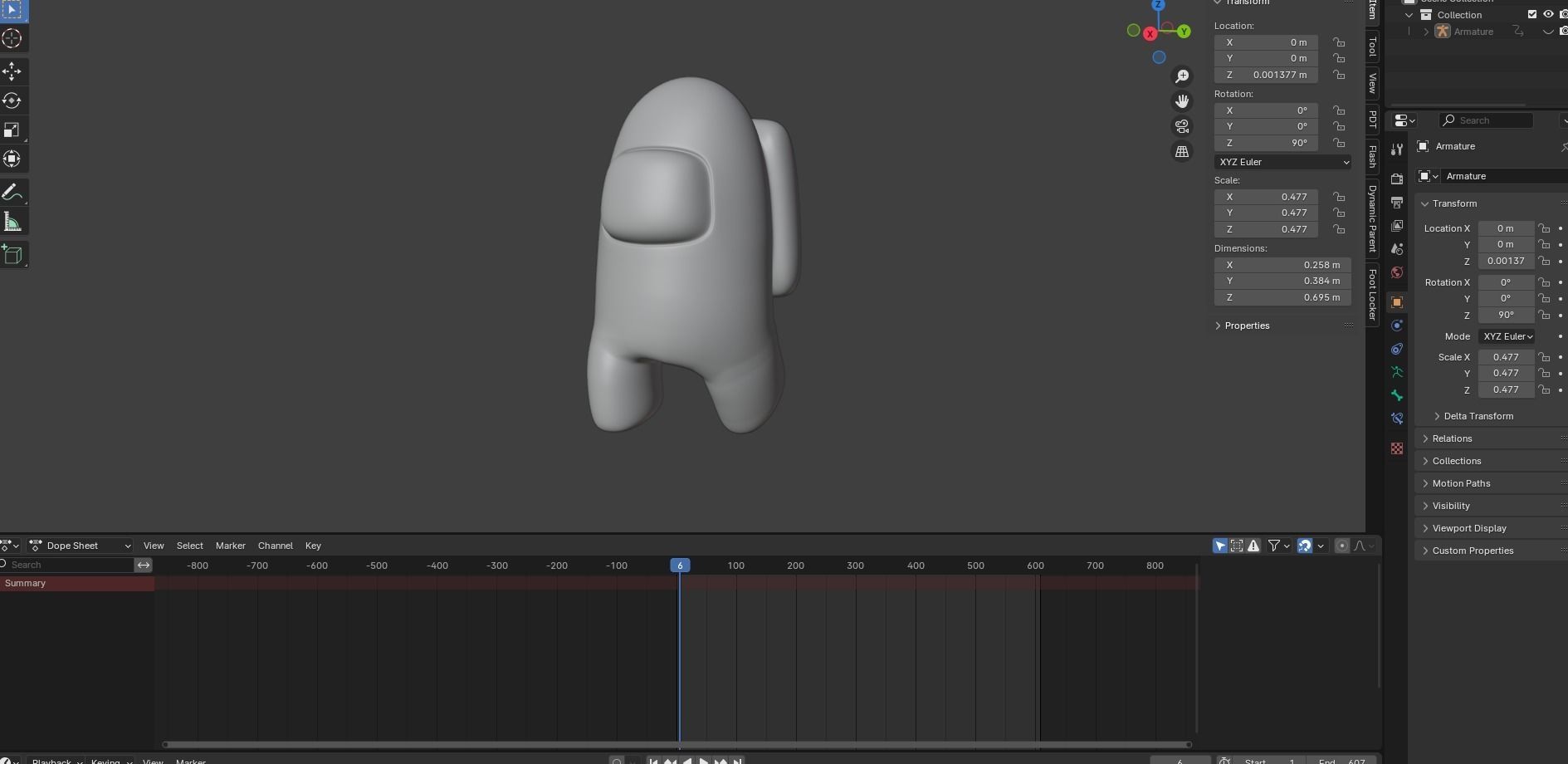Open the Render properties tab icon

(x=1397, y=179)
